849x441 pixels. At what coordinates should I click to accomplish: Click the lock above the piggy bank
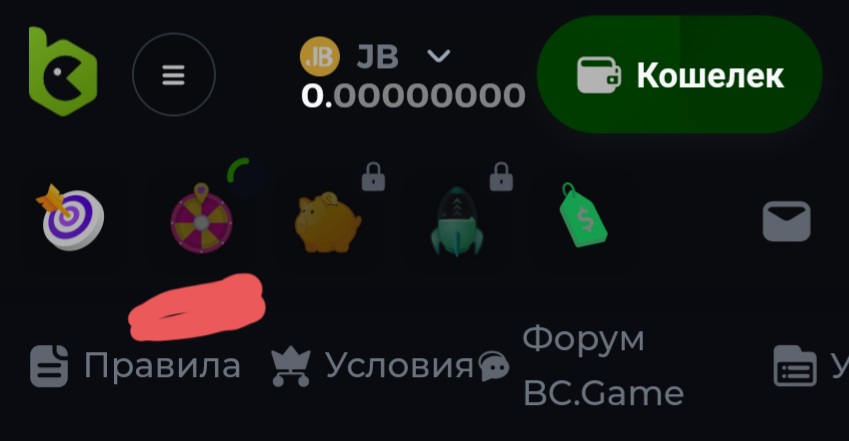tap(374, 177)
